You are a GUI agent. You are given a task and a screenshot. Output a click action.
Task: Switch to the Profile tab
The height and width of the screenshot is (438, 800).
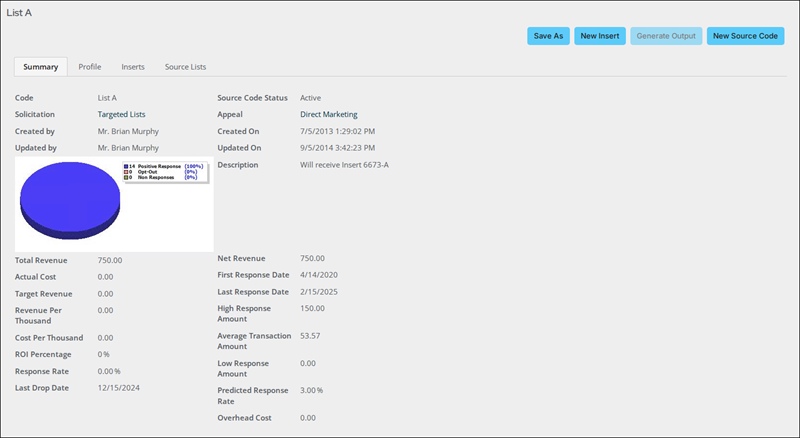pyautogui.click(x=90, y=67)
